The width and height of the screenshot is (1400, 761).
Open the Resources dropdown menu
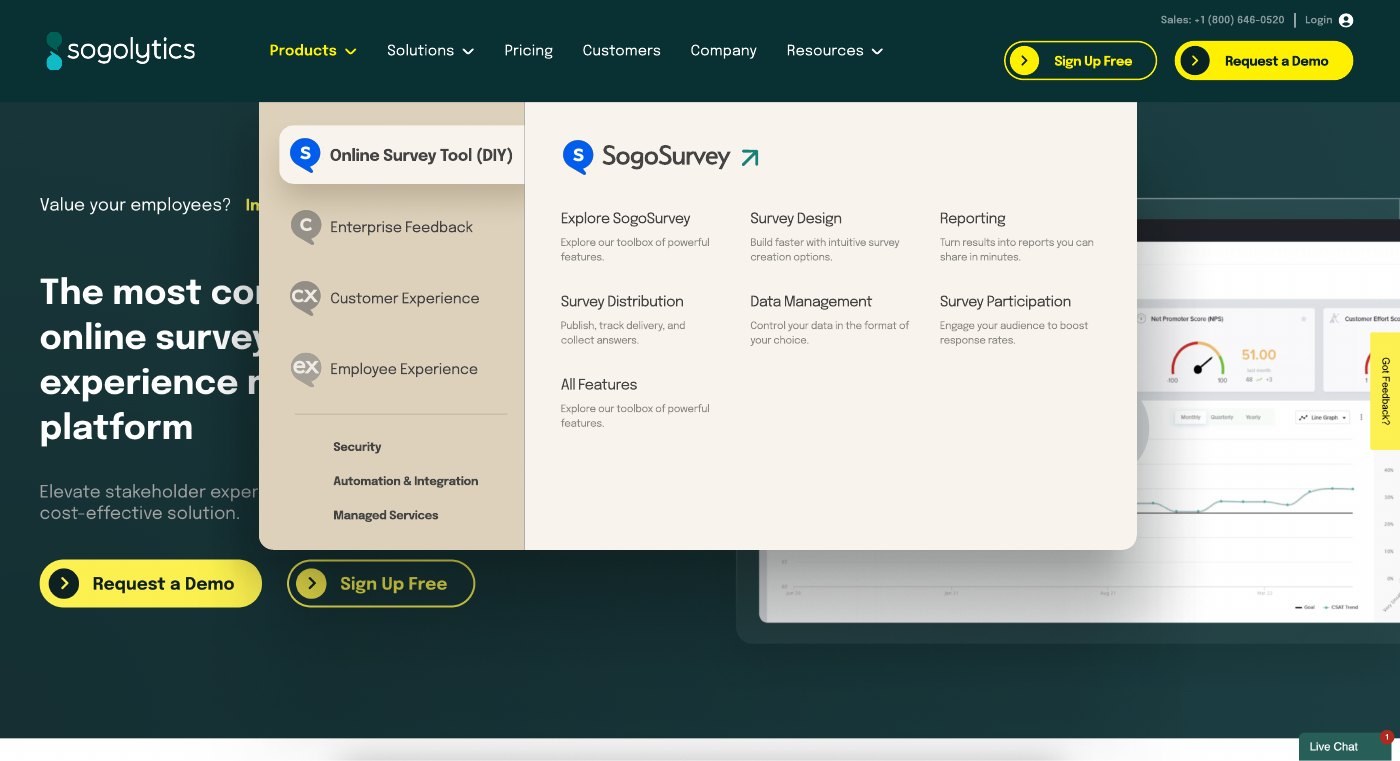[x=834, y=51]
